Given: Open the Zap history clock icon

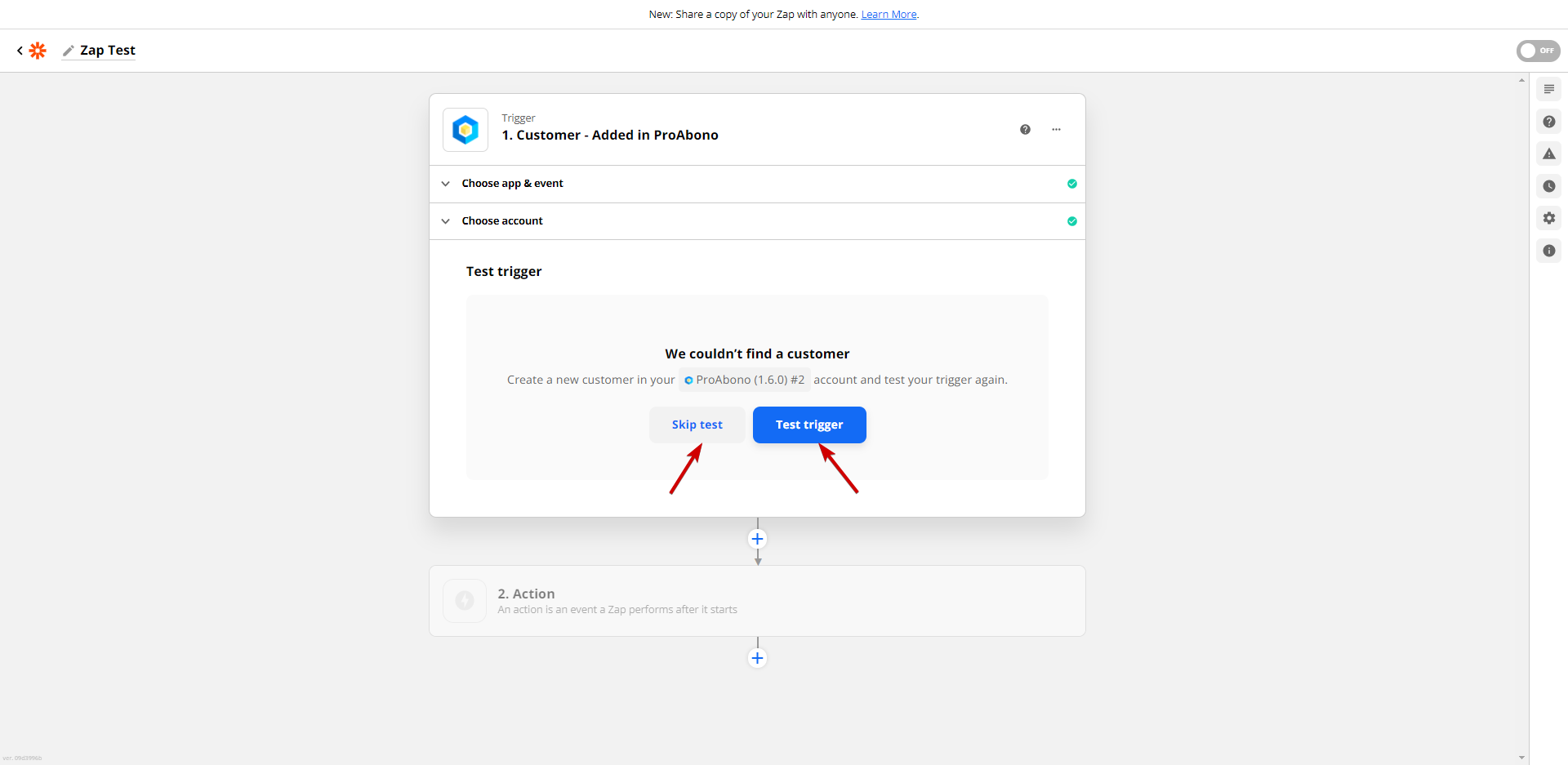Looking at the screenshot, I should (1548, 186).
